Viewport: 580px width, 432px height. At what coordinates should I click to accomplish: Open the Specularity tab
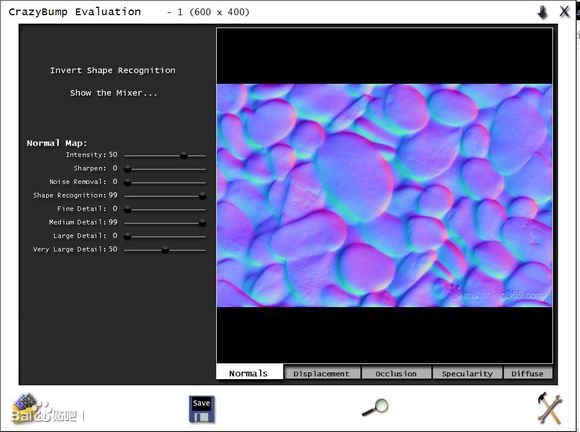point(467,373)
